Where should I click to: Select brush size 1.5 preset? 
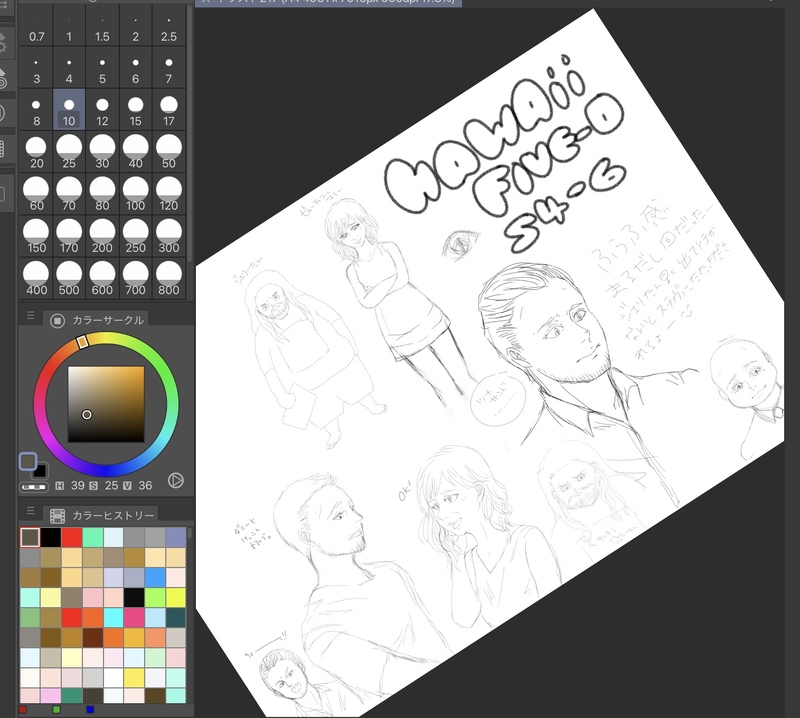tap(102, 27)
